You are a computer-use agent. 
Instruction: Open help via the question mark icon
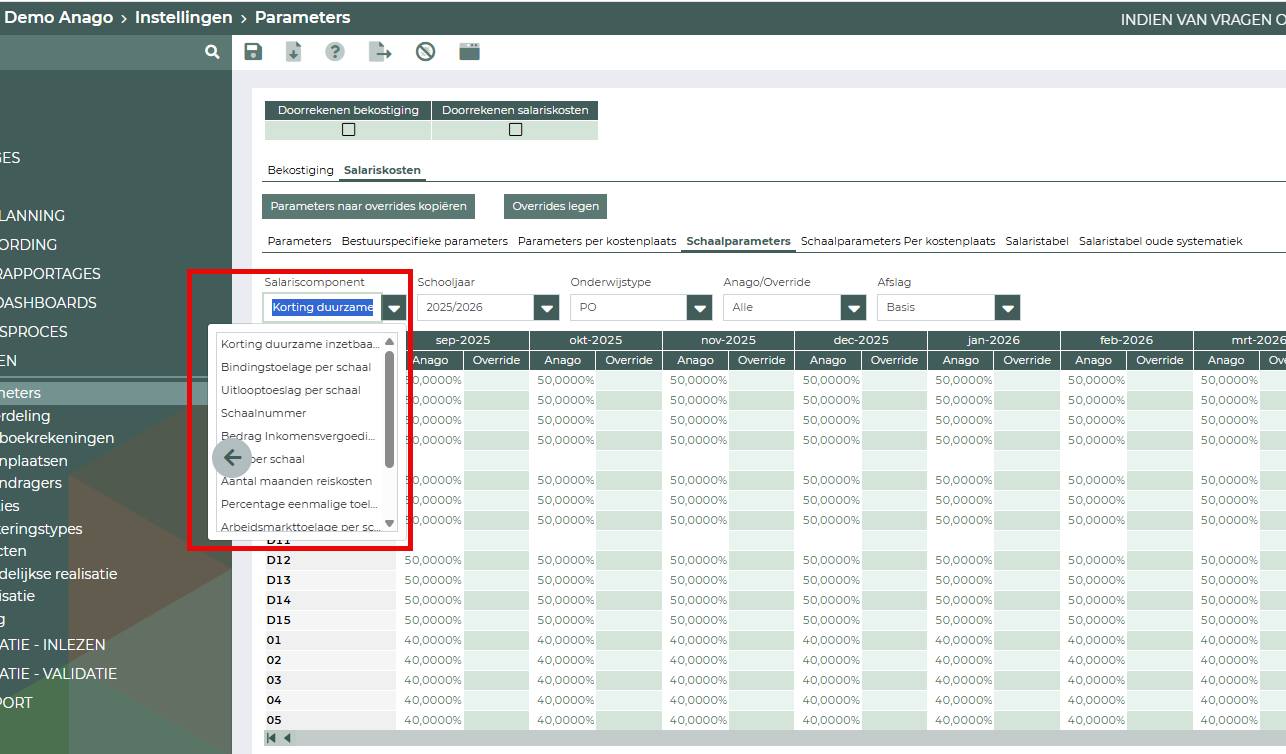pyautogui.click(x=335, y=52)
